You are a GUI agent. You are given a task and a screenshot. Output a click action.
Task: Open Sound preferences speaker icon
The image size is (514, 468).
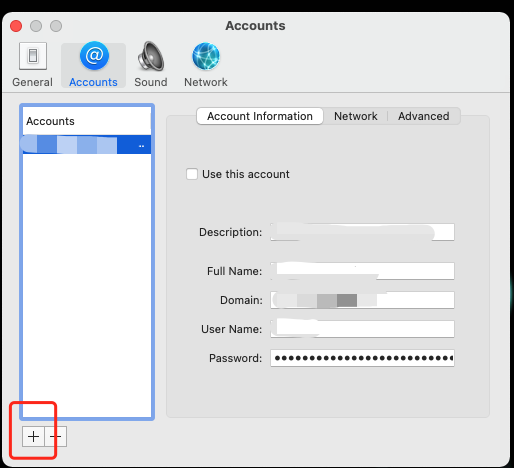tap(151, 56)
